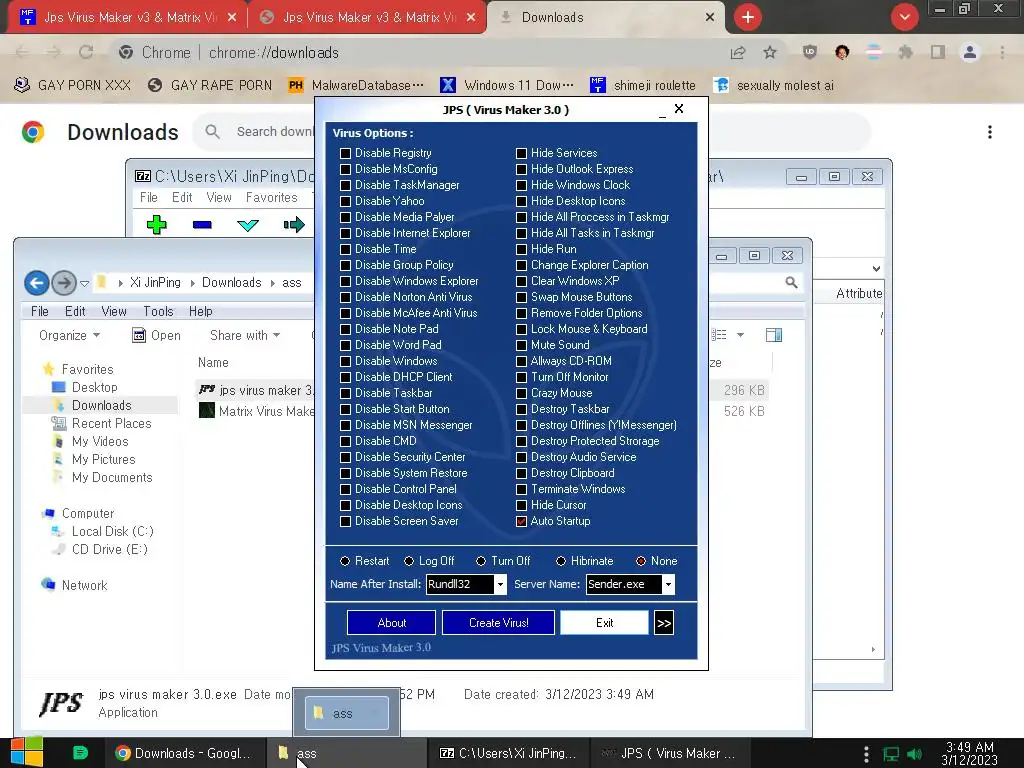Open Chrome's three-dot main menu

tap(1002, 52)
